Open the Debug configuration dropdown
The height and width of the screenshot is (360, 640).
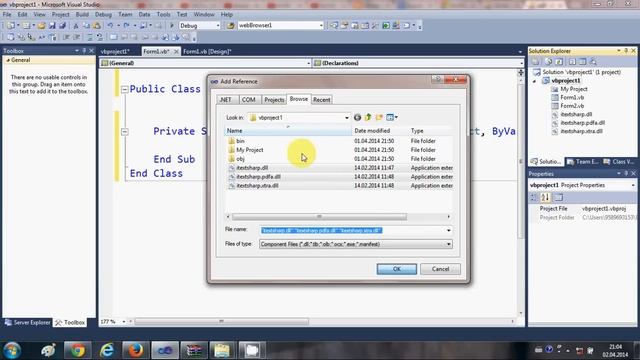click(218, 25)
